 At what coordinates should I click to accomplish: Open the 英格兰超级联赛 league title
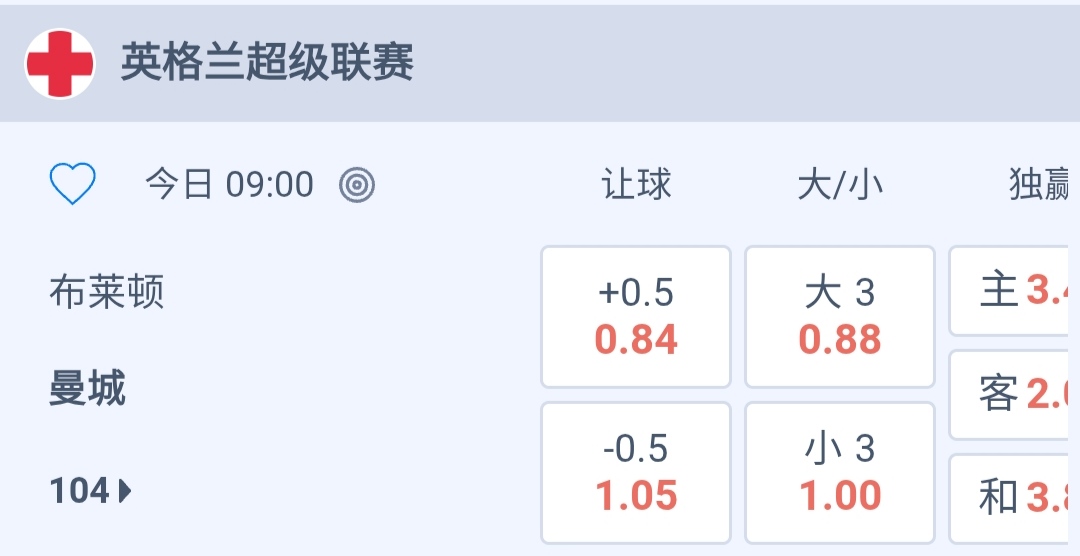tap(267, 63)
